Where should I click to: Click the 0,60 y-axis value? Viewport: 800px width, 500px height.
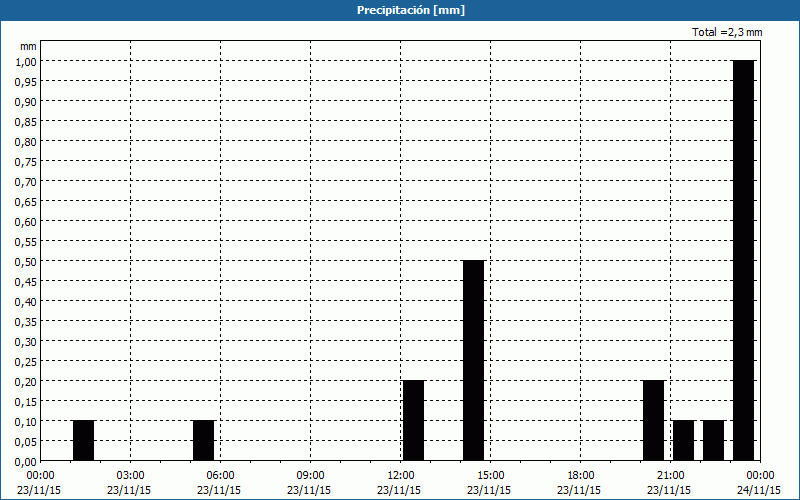click(26, 221)
